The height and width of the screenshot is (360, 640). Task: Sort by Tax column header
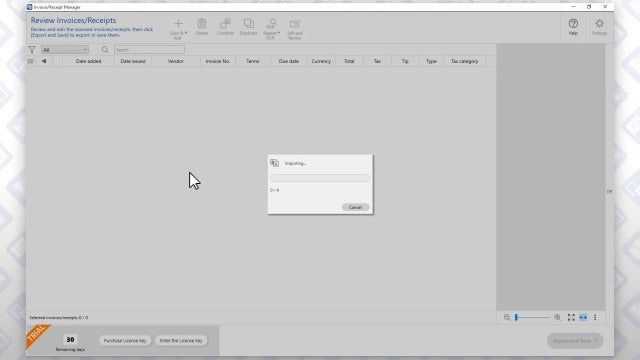point(377,61)
